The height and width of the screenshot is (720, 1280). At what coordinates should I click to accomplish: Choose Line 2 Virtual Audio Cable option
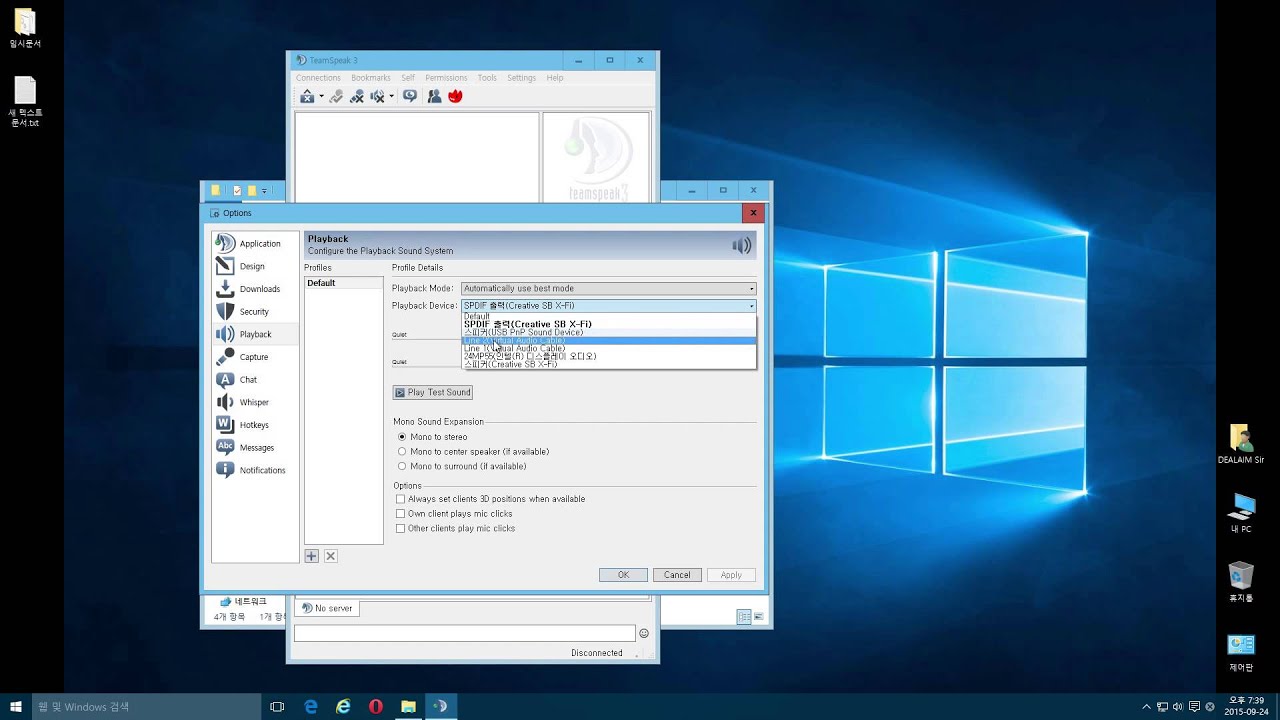608,340
